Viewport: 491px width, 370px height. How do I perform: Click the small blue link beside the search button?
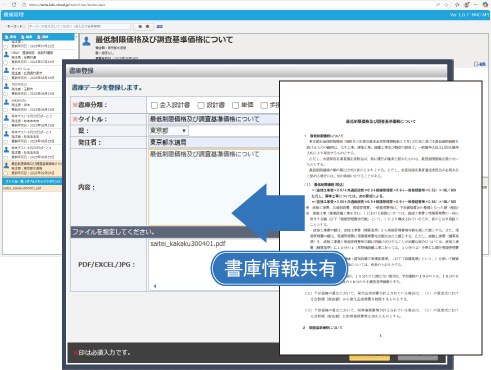click(x=160, y=26)
